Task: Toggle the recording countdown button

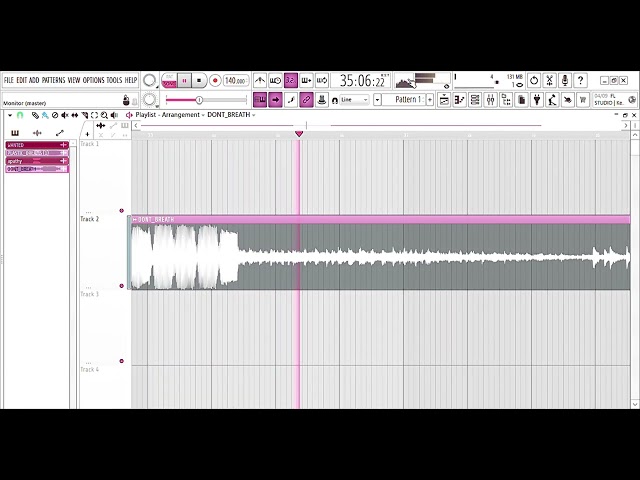Action: 291,80
